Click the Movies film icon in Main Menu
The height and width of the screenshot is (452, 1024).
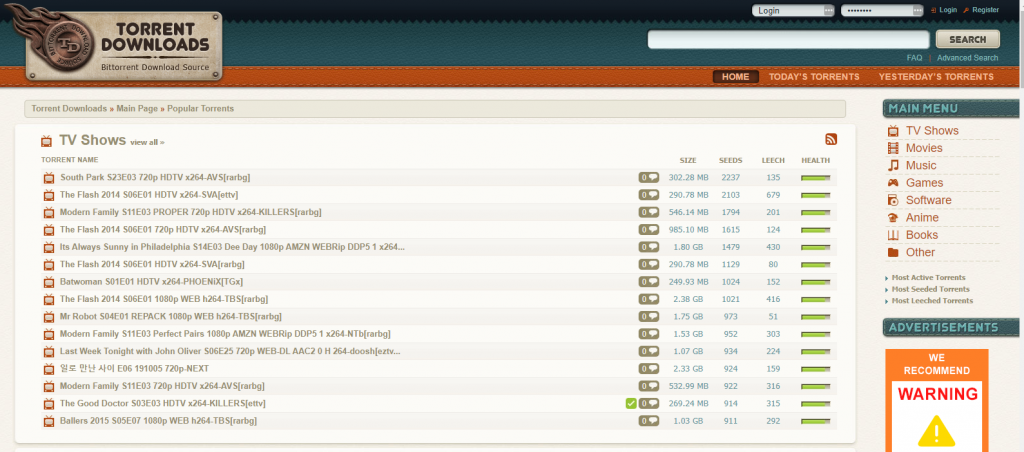(x=893, y=148)
